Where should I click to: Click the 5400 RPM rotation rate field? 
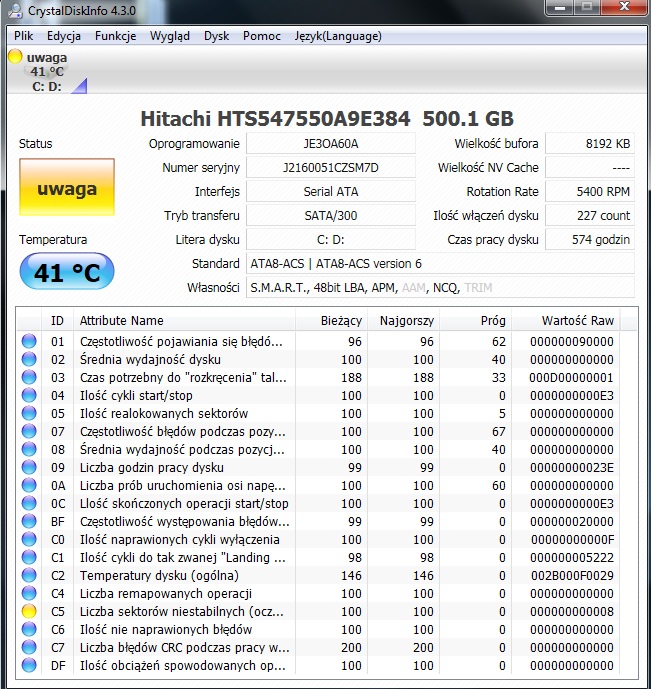point(590,192)
